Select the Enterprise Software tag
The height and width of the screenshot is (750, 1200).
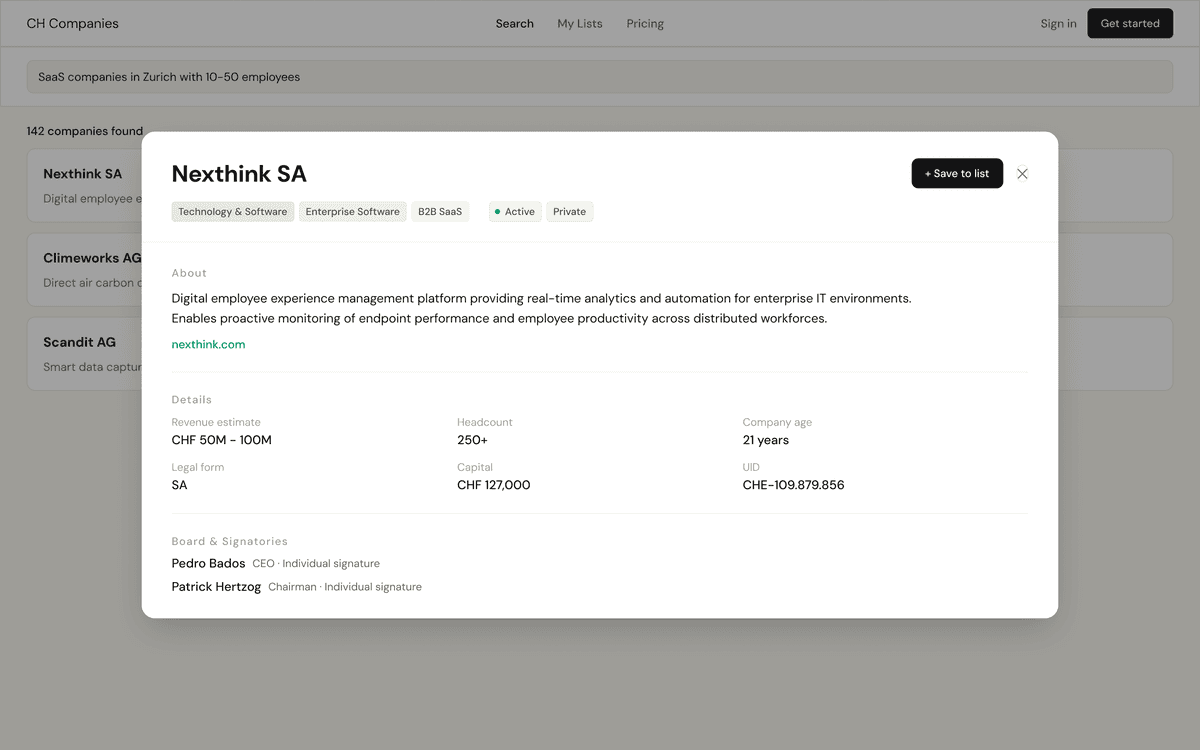[x=353, y=212]
